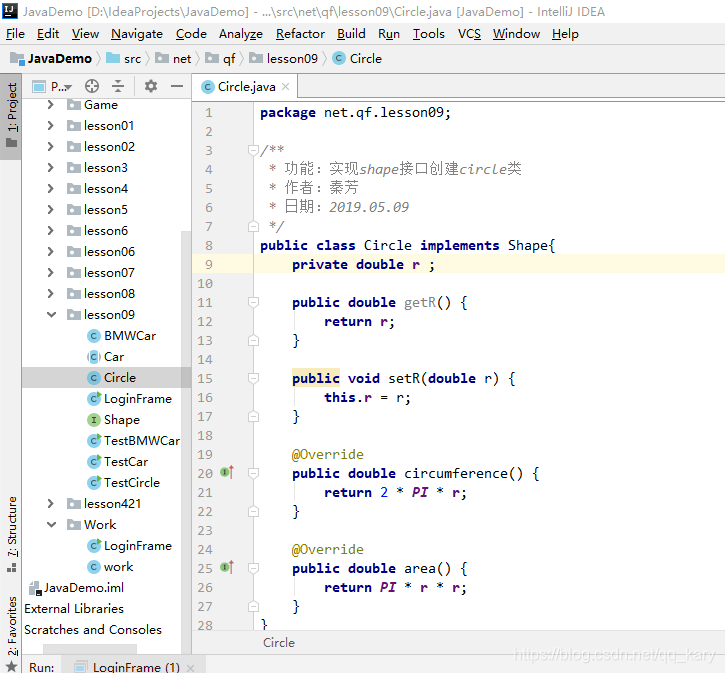Hide the Project panel with minus icon
The height and width of the screenshot is (673, 725).
[177, 86]
